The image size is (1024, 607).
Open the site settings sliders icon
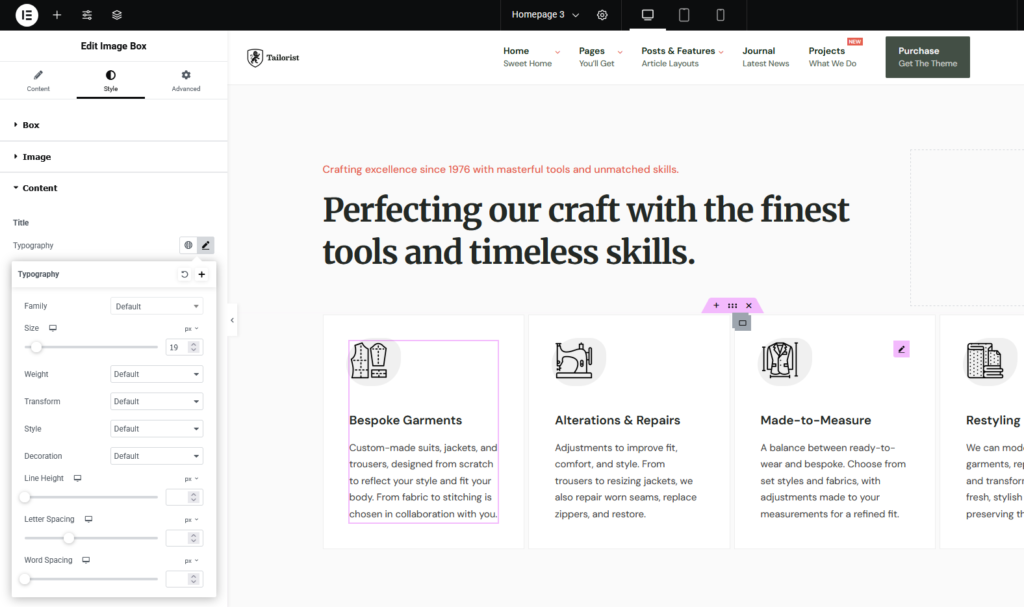87,14
